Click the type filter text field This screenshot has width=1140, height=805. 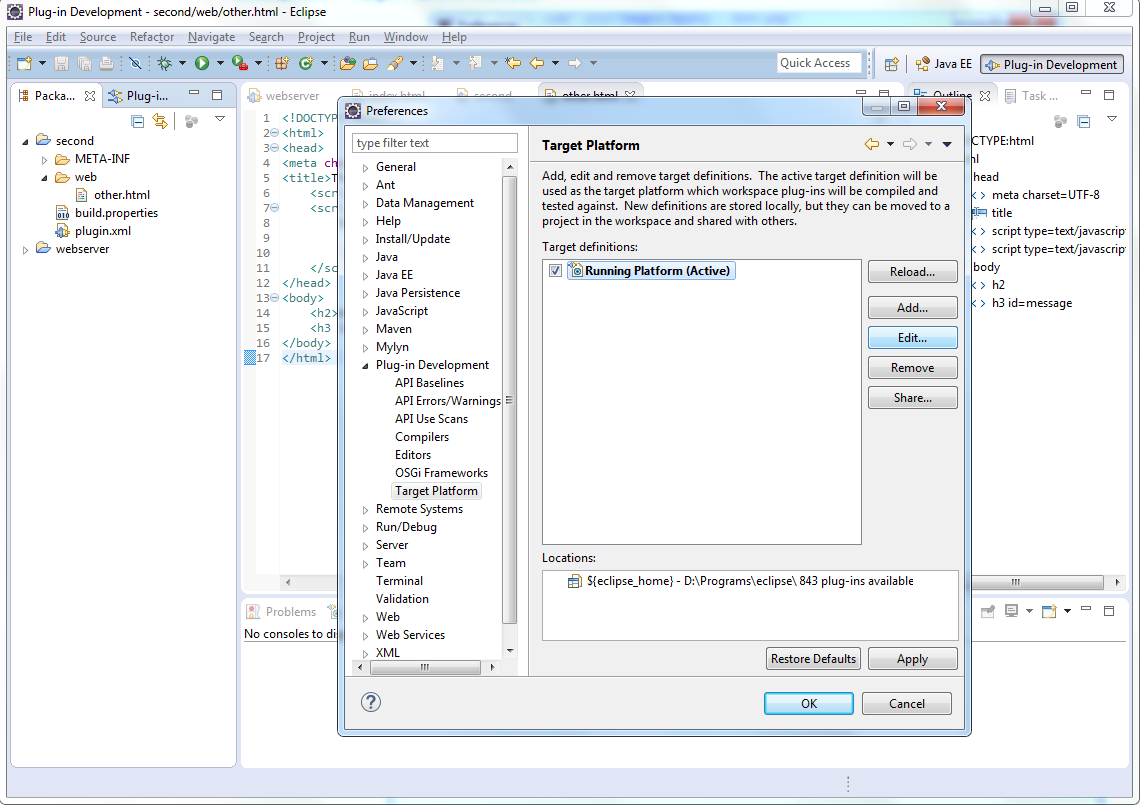pyautogui.click(x=435, y=143)
